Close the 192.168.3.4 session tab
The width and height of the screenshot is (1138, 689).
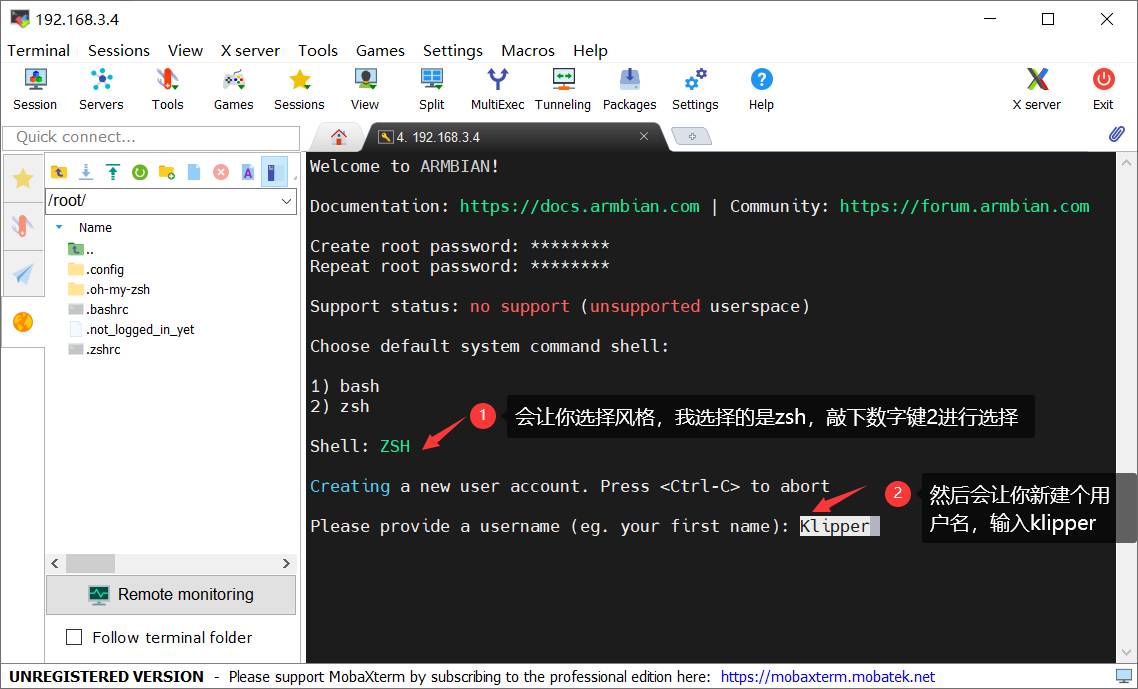click(644, 136)
